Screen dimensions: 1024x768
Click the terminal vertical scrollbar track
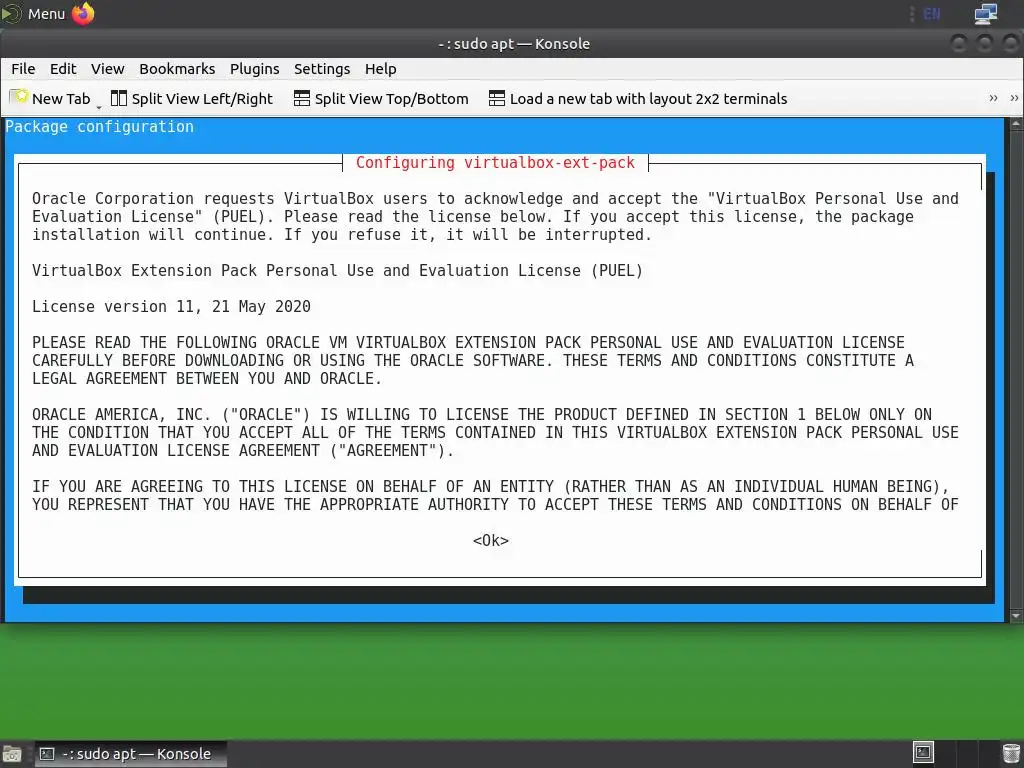click(1016, 369)
